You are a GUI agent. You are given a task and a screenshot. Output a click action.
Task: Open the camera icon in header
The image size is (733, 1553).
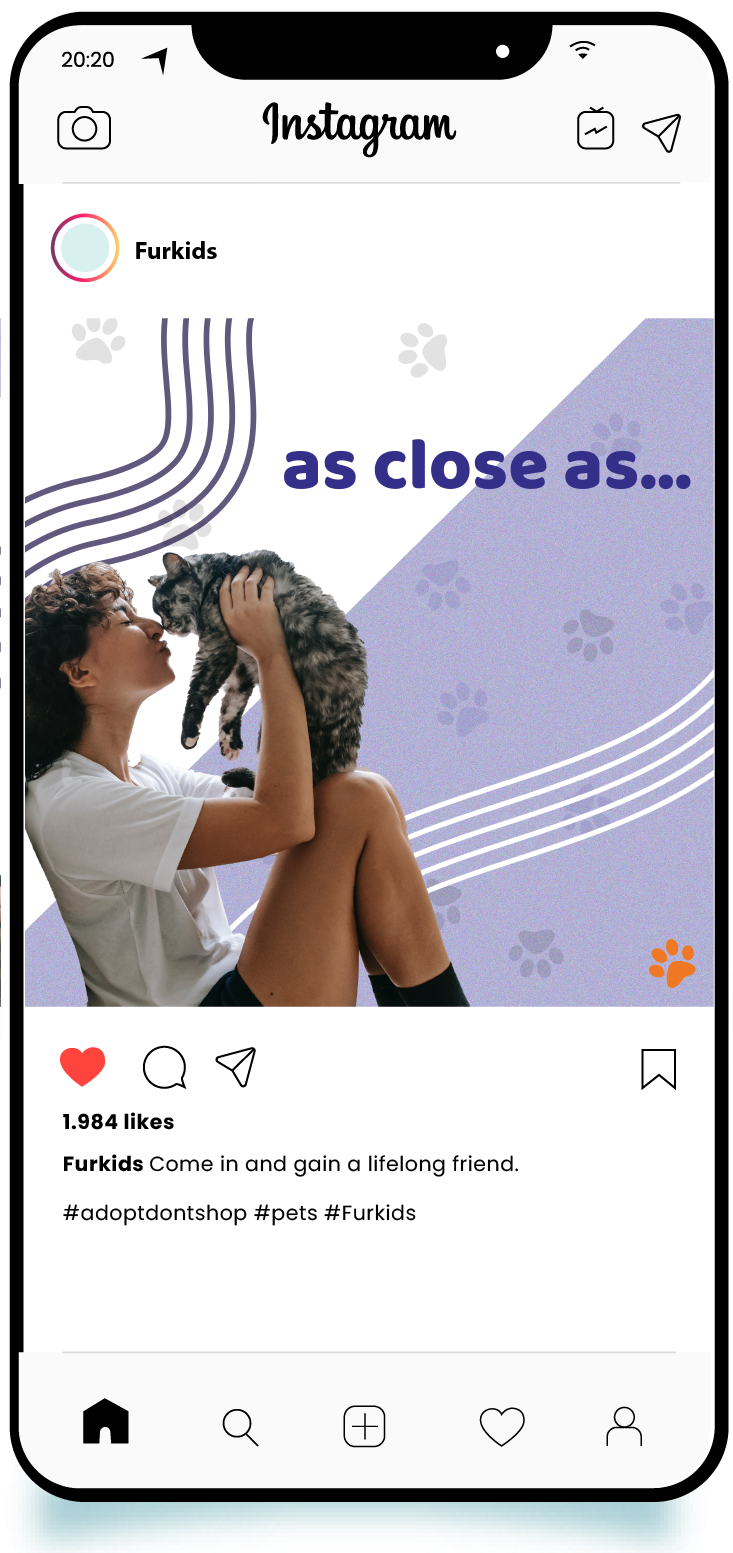click(x=84, y=129)
